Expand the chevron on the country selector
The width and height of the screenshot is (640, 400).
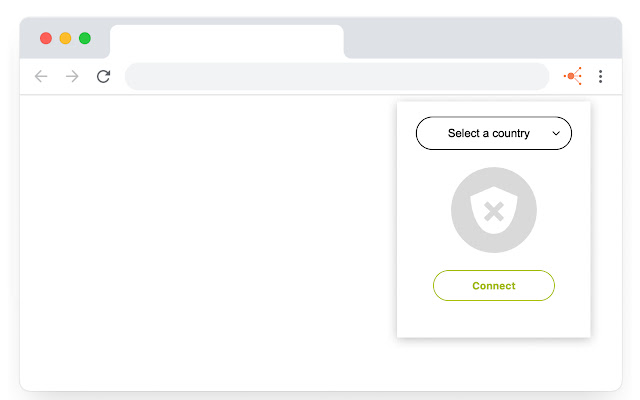pos(556,133)
